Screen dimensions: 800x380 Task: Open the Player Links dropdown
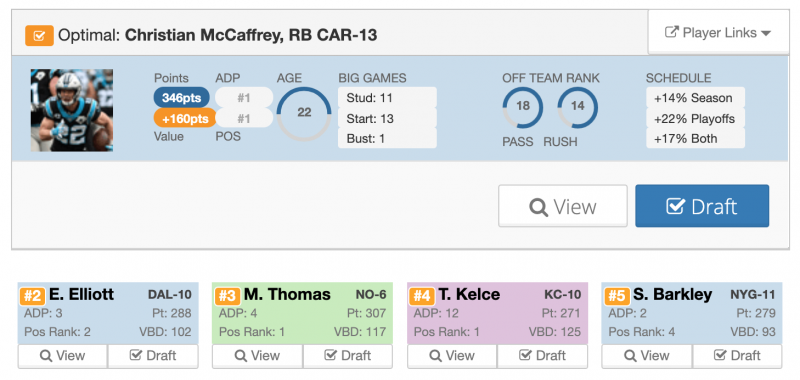(718, 32)
